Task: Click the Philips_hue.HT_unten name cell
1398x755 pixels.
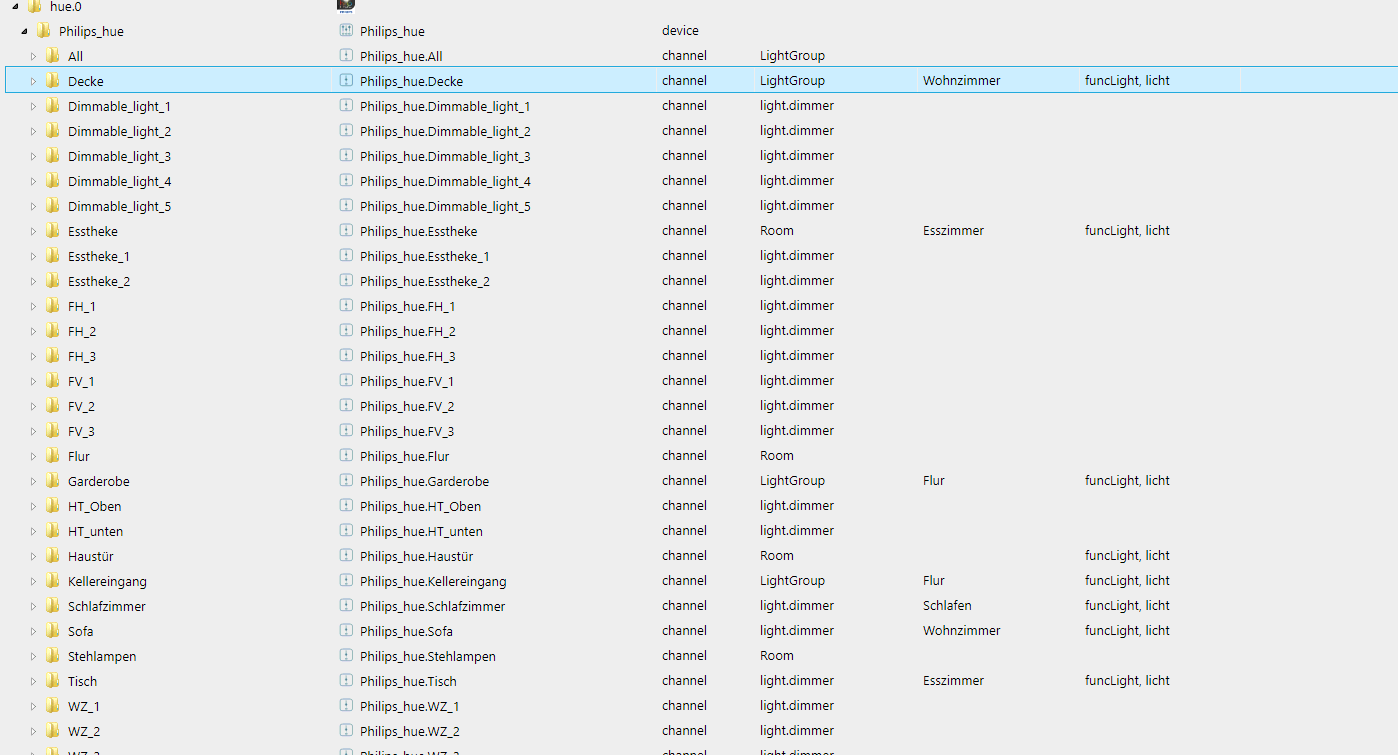Action: pos(421,531)
